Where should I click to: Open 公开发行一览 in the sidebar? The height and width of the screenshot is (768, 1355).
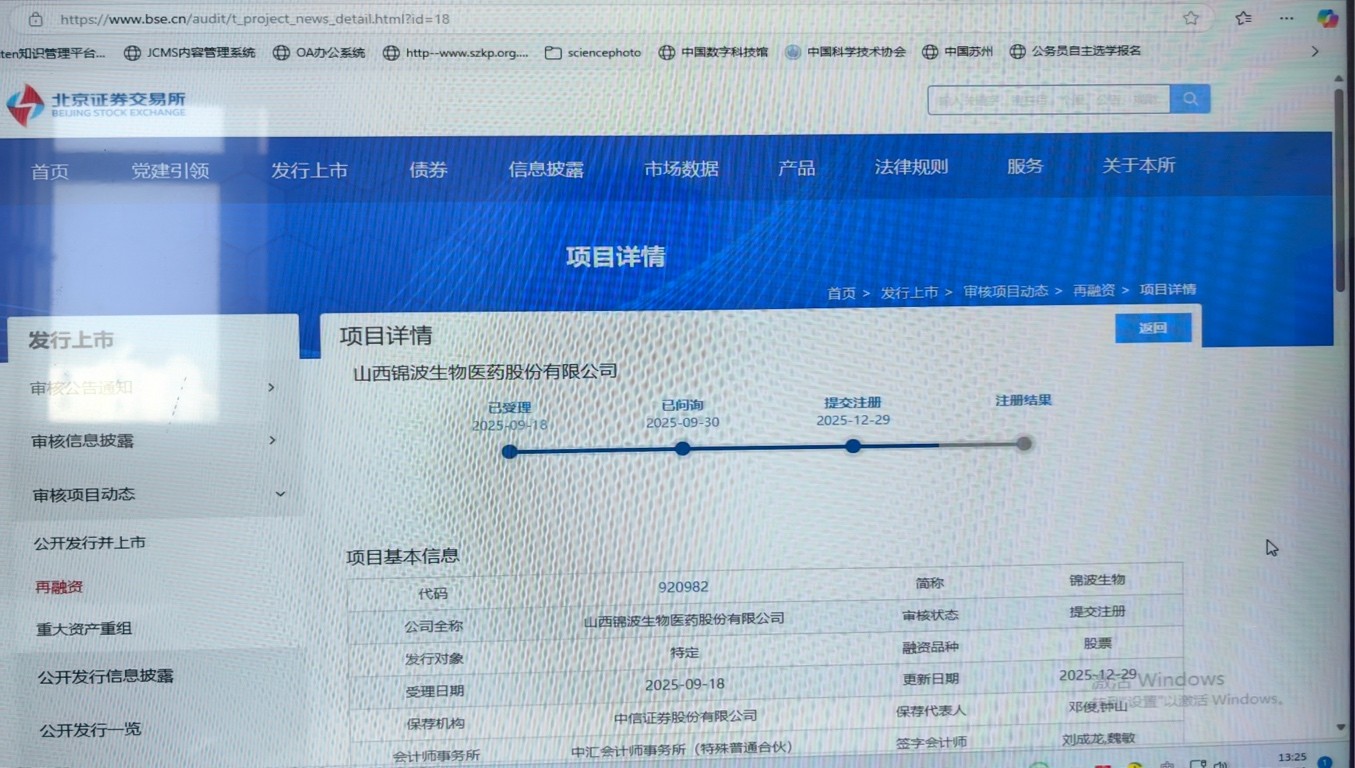pyautogui.click(x=91, y=729)
